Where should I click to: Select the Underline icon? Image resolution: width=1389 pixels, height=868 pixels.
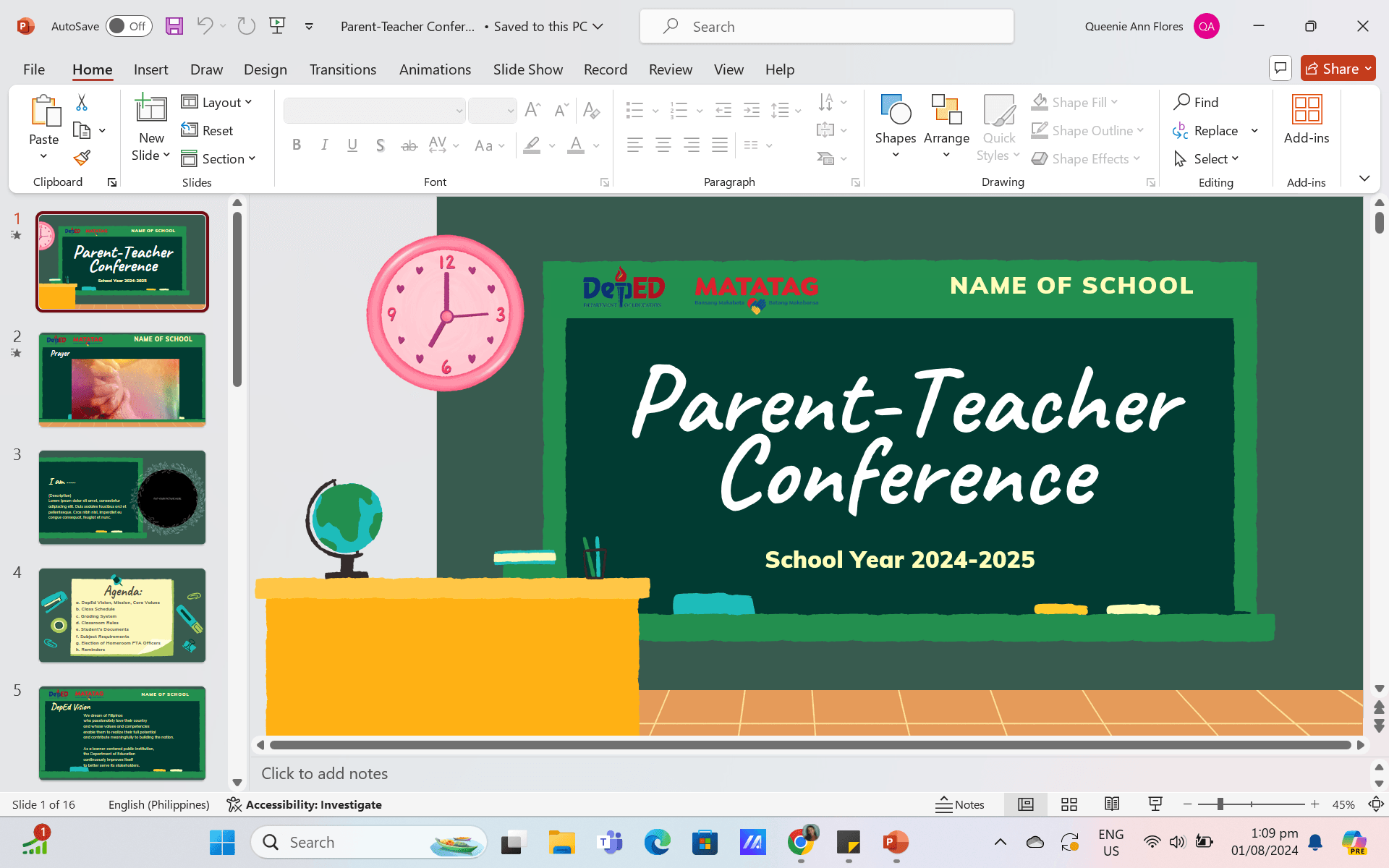pos(352,145)
